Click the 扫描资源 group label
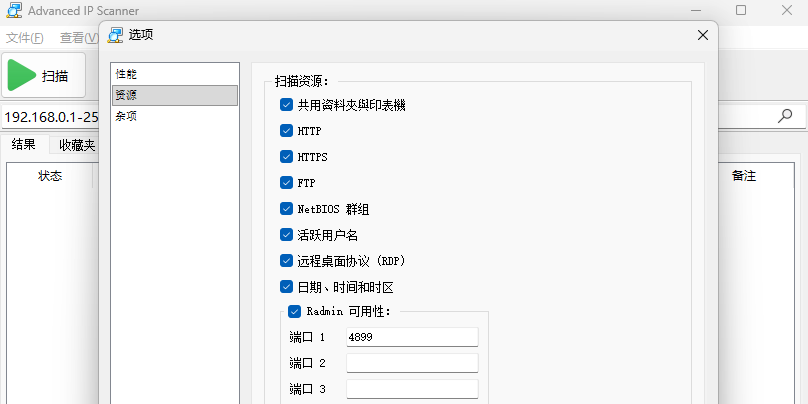This screenshot has height=404, width=808. pyautogui.click(x=301, y=81)
